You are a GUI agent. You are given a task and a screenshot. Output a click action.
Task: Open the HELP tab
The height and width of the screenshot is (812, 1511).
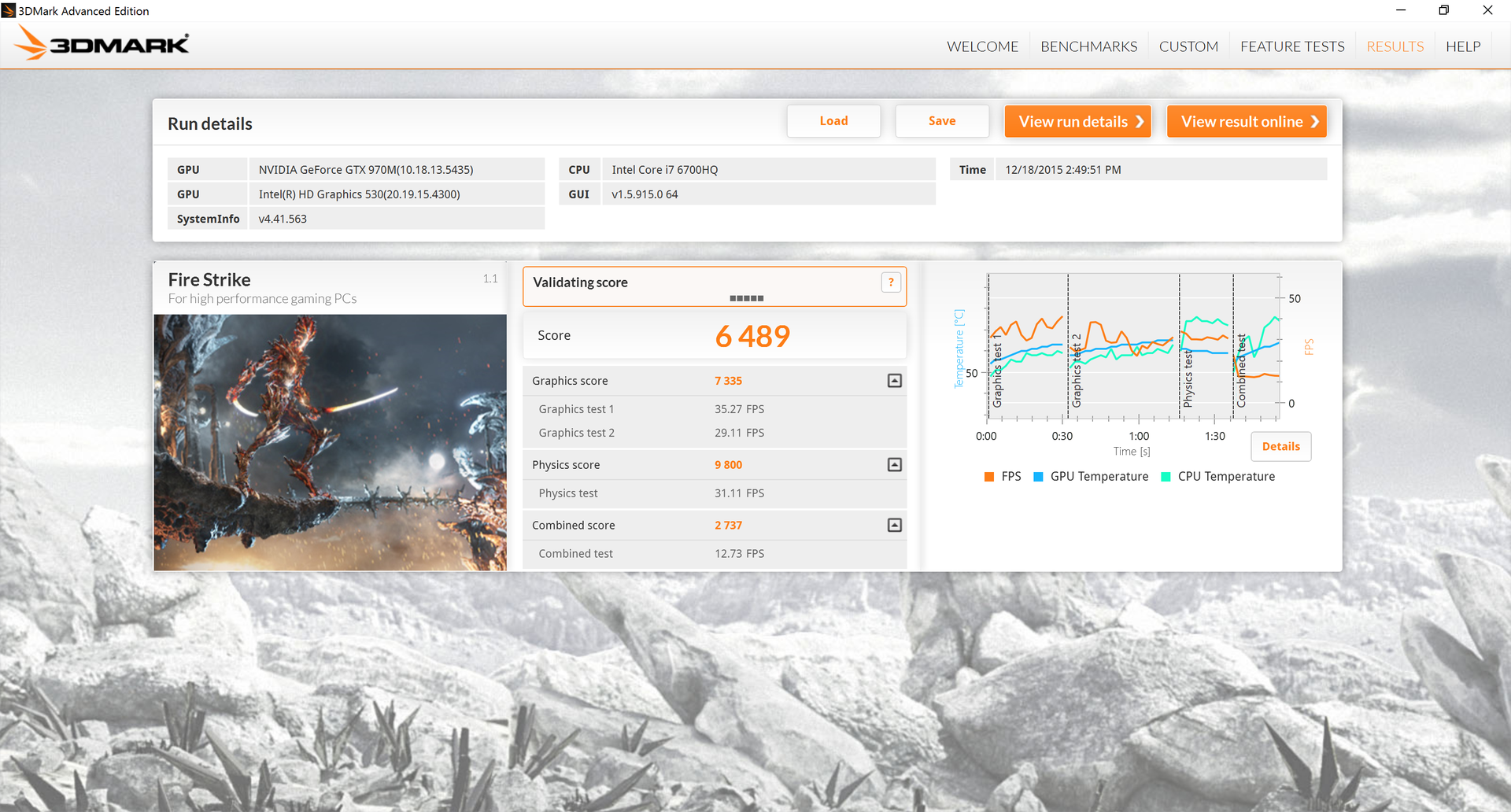click(1463, 46)
